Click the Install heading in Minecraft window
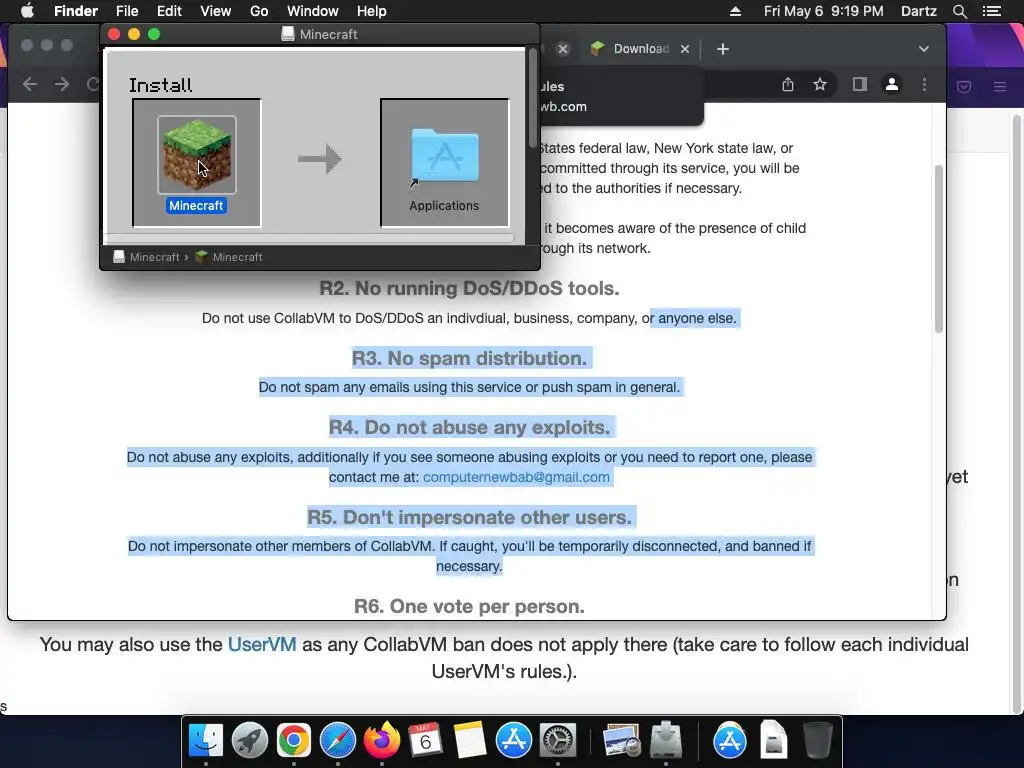This screenshot has width=1024, height=768. 160,85
